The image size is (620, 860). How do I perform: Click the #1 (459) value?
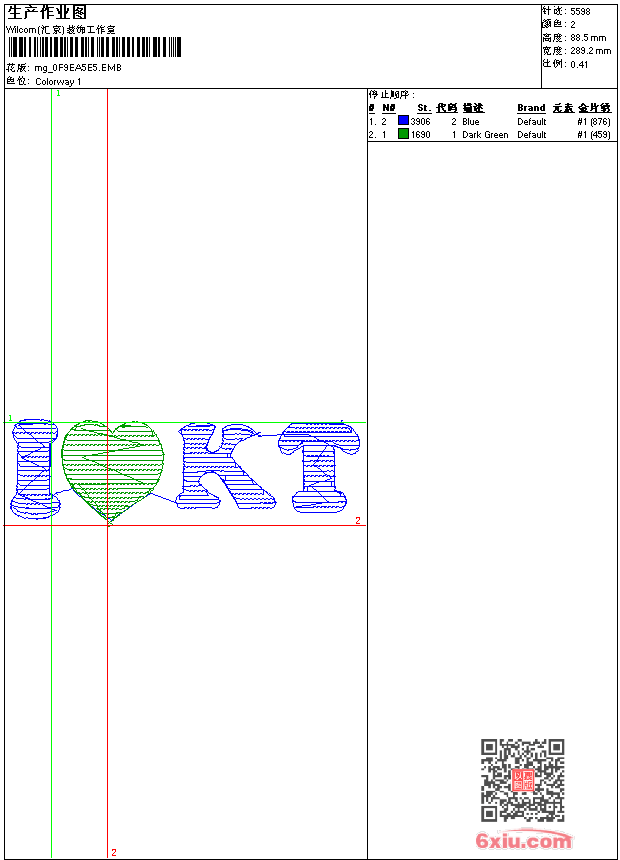(x=594, y=135)
